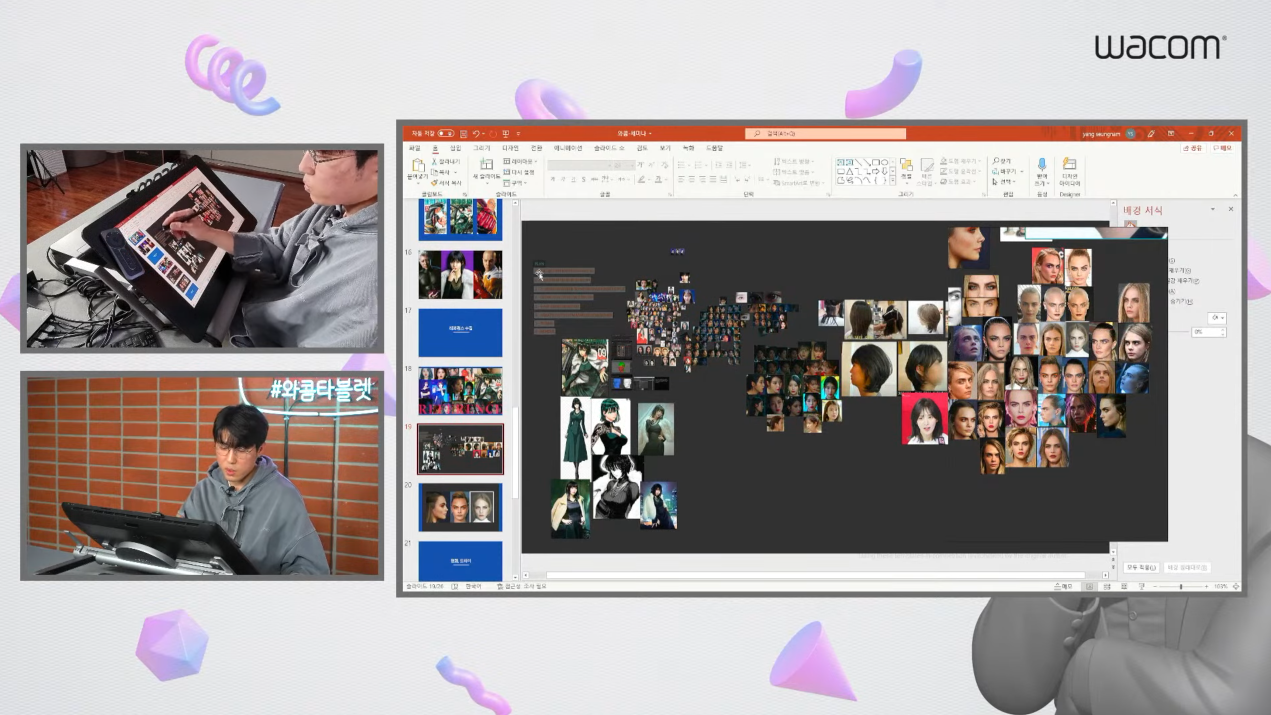This screenshot has width=1271, height=715.
Task: Click the 공유 (Share) button
Action: pos(1193,148)
